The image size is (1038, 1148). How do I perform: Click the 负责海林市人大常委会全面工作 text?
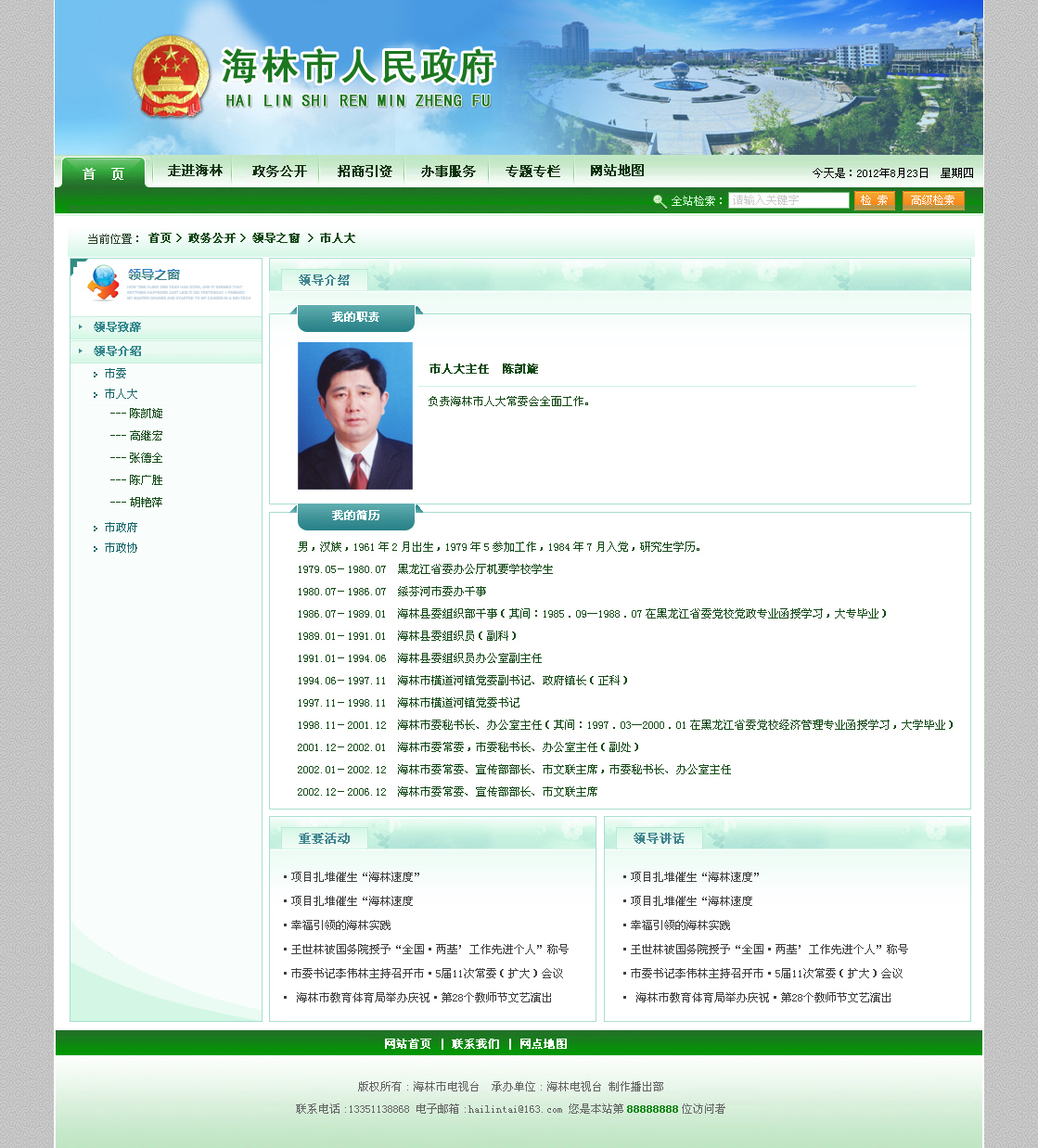[509, 402]
